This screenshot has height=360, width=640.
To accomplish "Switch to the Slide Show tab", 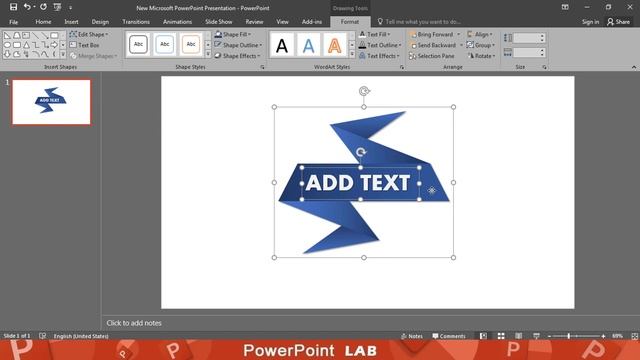I will (218, 22).
